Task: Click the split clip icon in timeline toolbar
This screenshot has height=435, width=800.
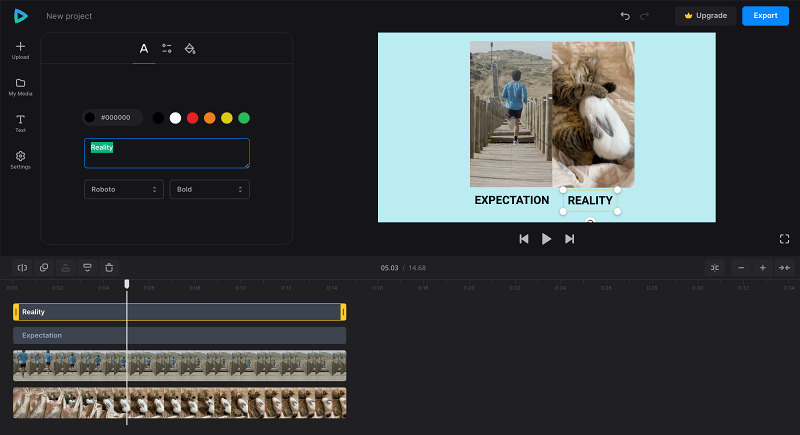Action: point(22,268)
